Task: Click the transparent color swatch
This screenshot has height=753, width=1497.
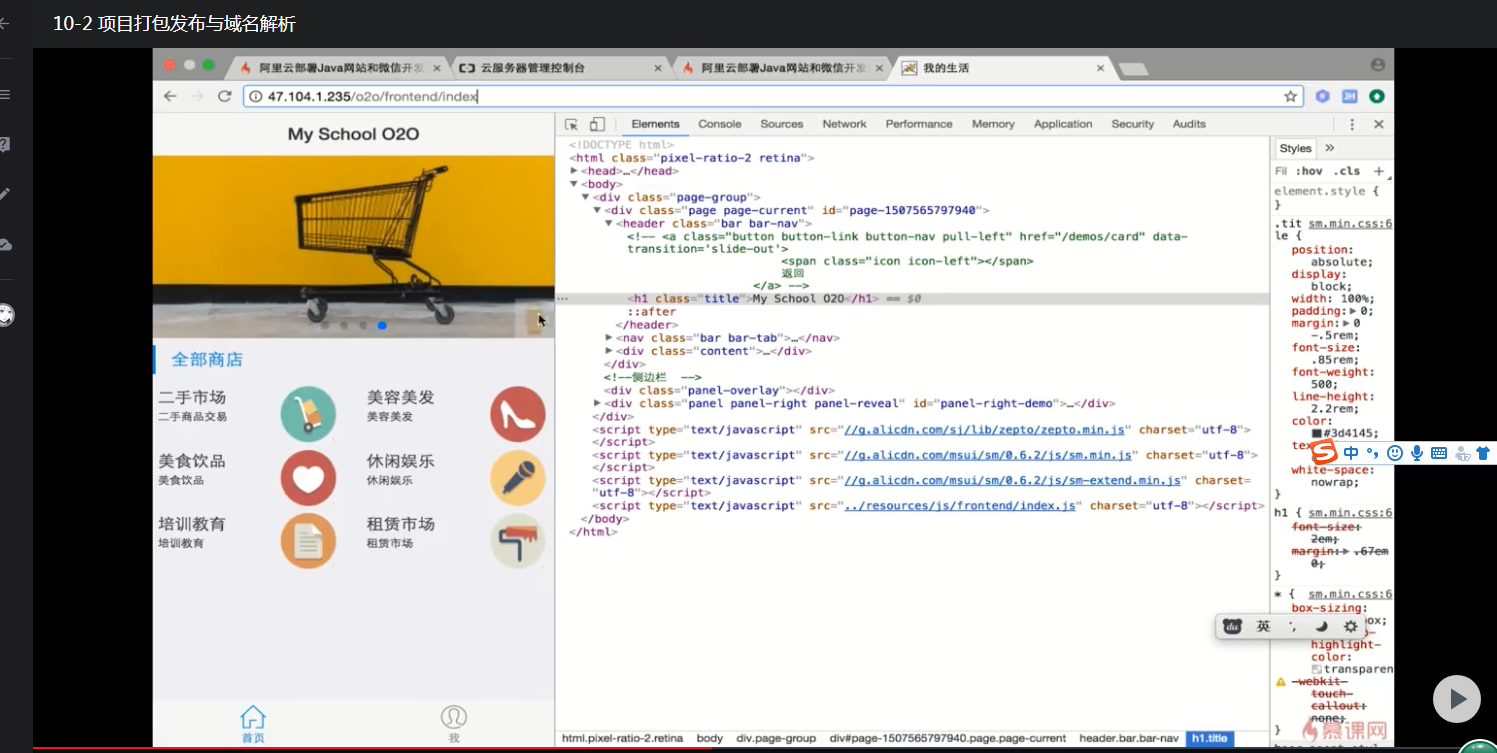Action: (1316, 669)
